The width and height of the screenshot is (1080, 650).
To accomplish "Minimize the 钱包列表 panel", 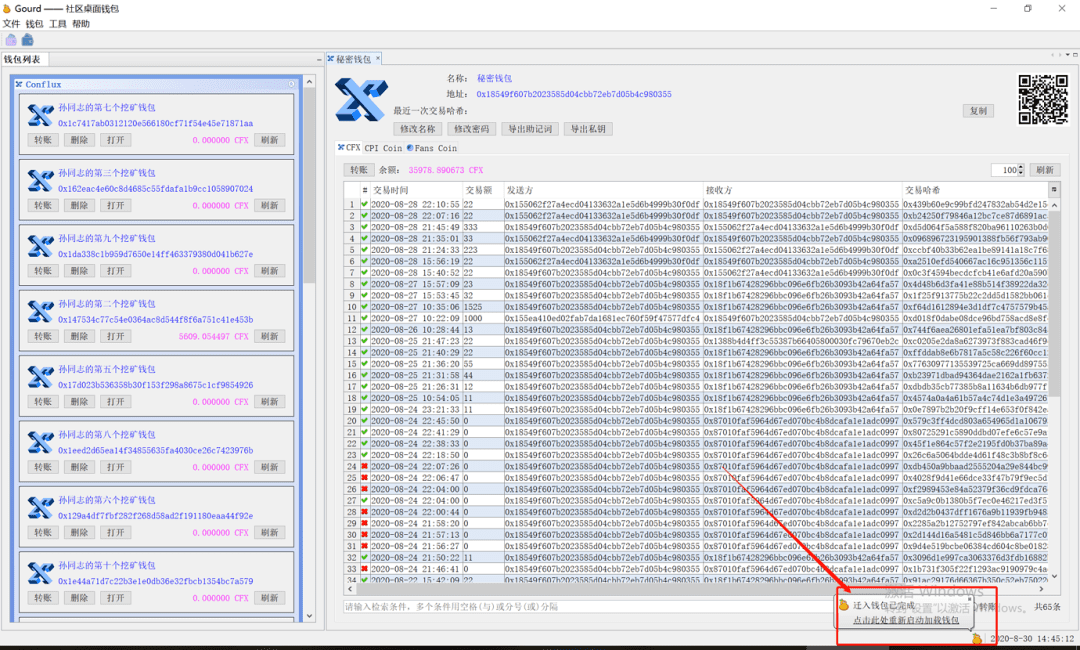I will 319,59.
